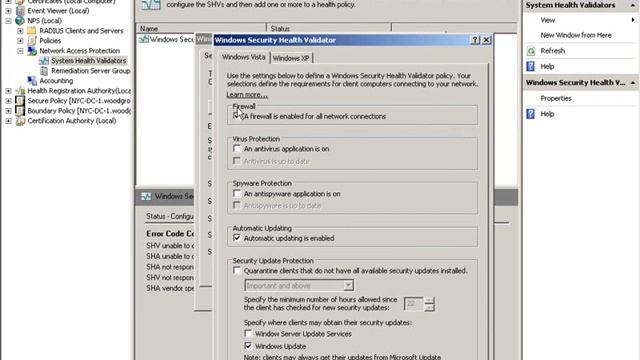The image size is (640, 360).
Task: Click the Policies node icon
Action: 31,41
